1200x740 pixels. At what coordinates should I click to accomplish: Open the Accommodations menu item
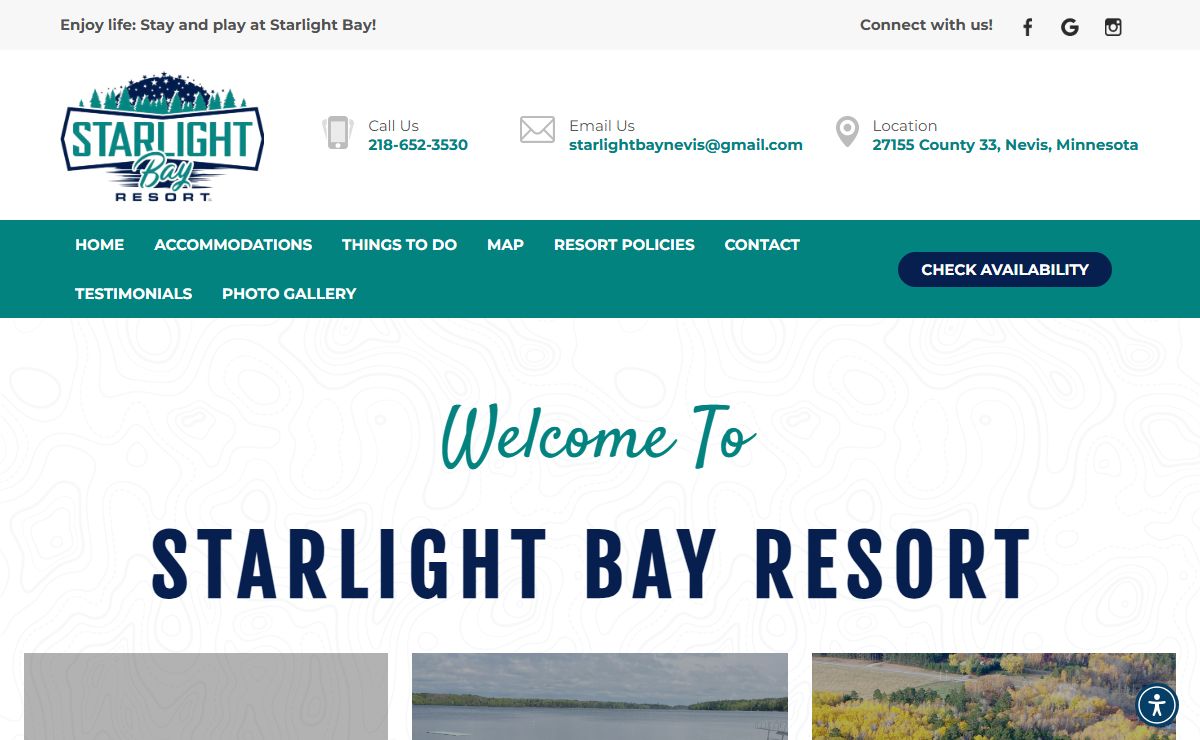click(x=233, y=245)
